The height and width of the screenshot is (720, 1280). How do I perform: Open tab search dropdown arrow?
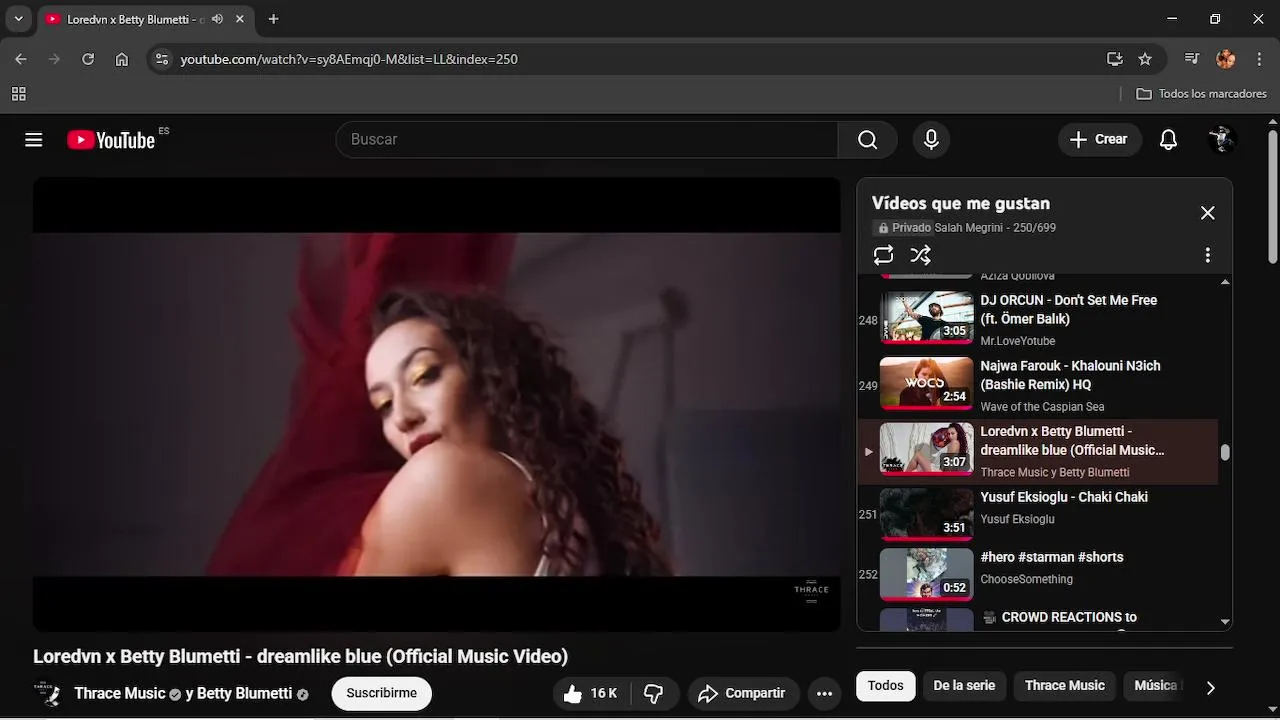(18, 19)
